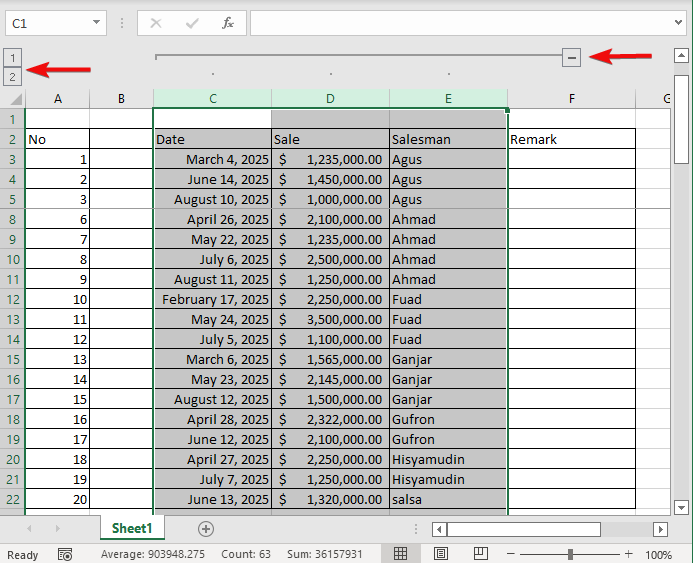This screenshot has width=693, height=563.
Task: Open zoom dialog via 100% label
Action: click(x=658, y=555)
